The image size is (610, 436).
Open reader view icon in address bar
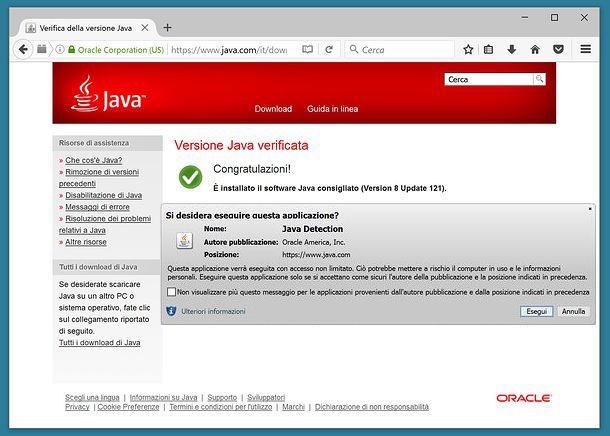[x=307, y=49]
